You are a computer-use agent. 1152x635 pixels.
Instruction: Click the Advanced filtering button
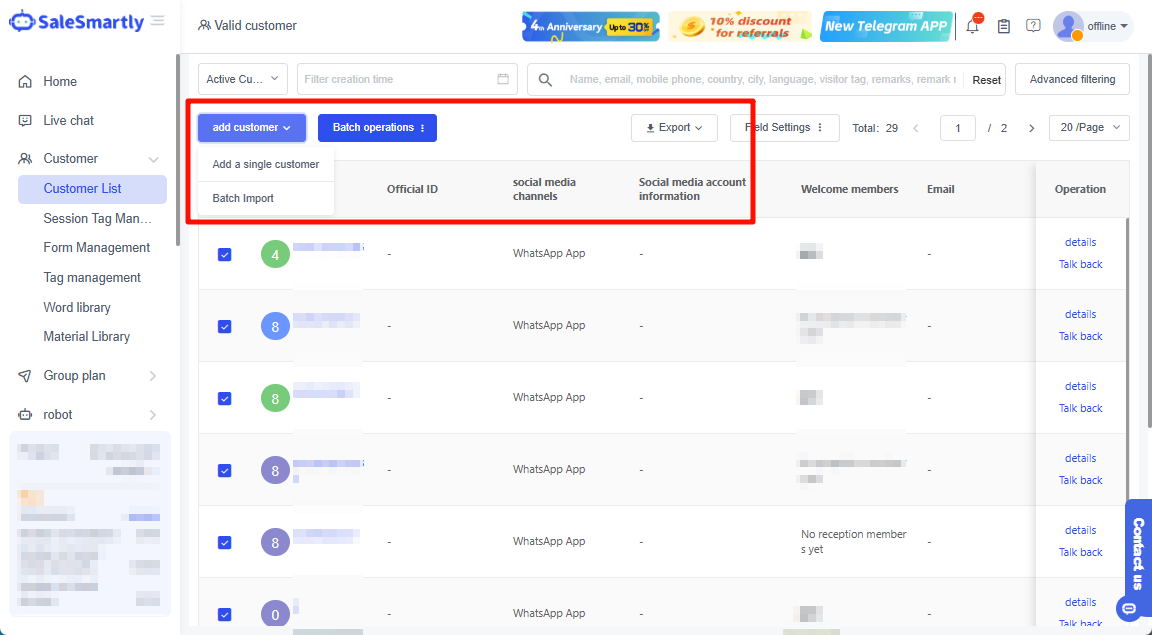[1072, 79]
